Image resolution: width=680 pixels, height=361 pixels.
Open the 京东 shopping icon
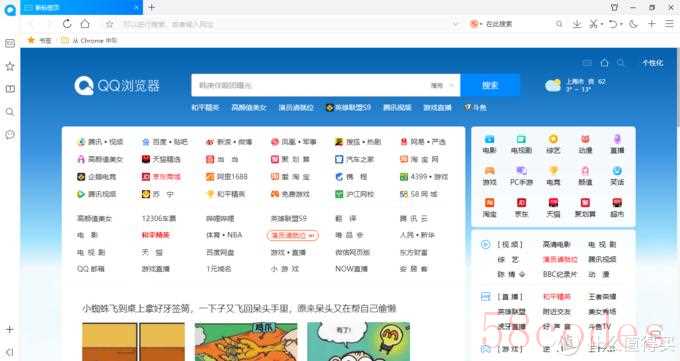(521, 207)
